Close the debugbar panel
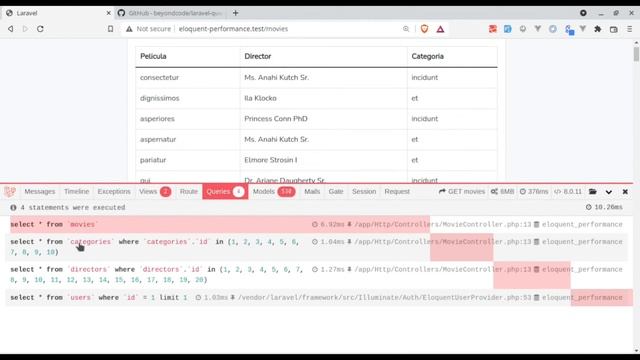The image size is (640, 360). click(625, 191)
